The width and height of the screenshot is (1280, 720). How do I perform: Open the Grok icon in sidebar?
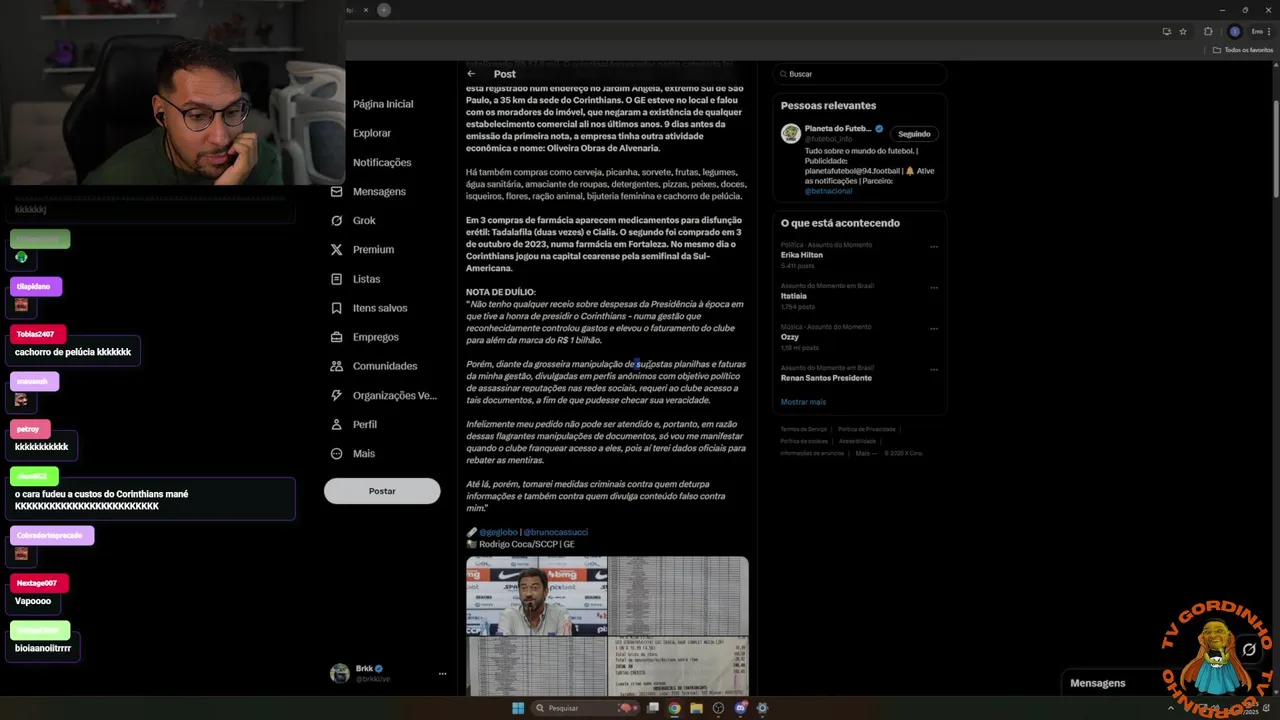pyautogui.click(x=336, y=220)
